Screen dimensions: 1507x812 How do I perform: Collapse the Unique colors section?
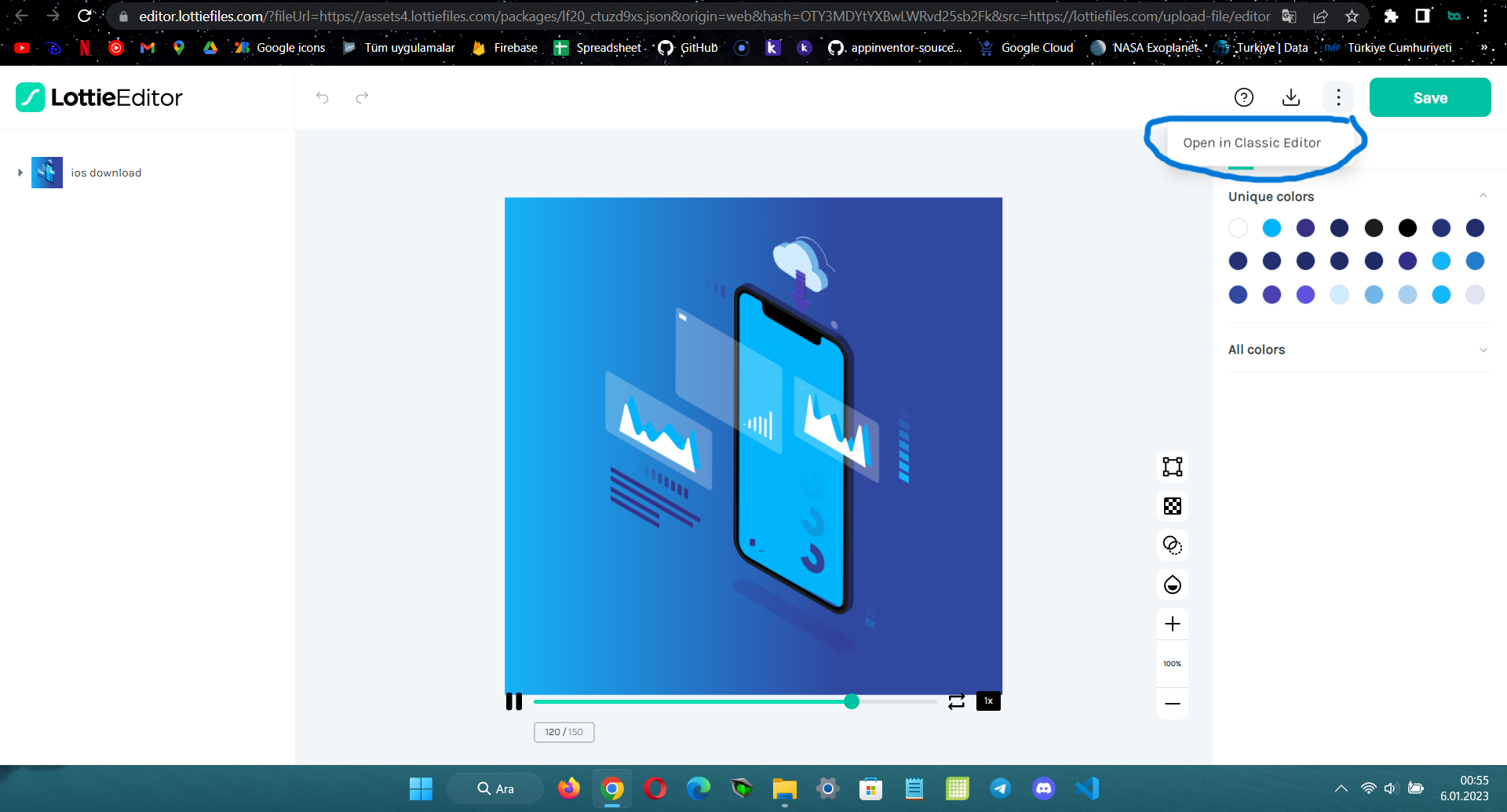(1483, 196)
